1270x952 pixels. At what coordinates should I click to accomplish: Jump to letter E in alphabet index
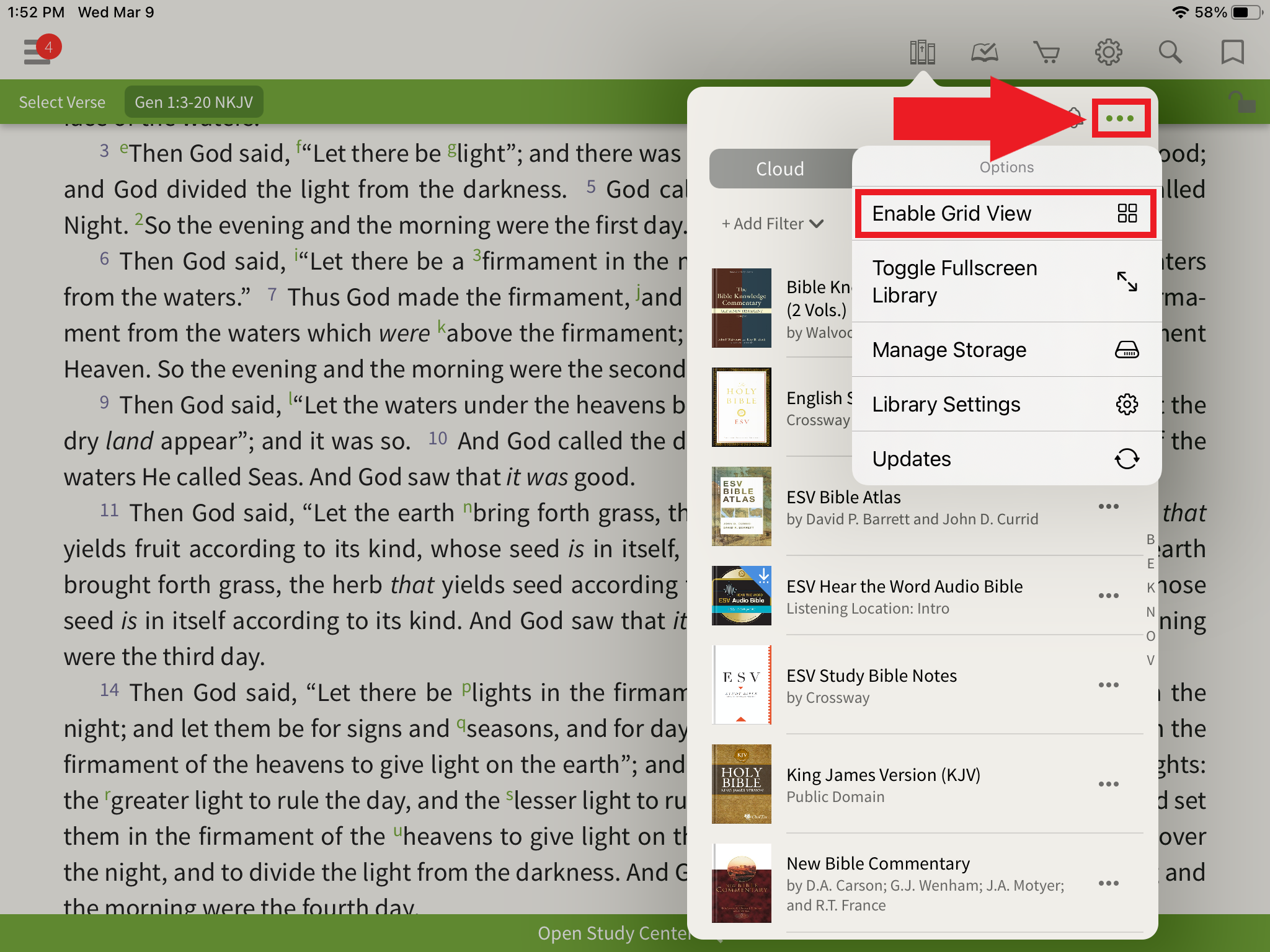pyautogui.click(x=1150, y=563)
